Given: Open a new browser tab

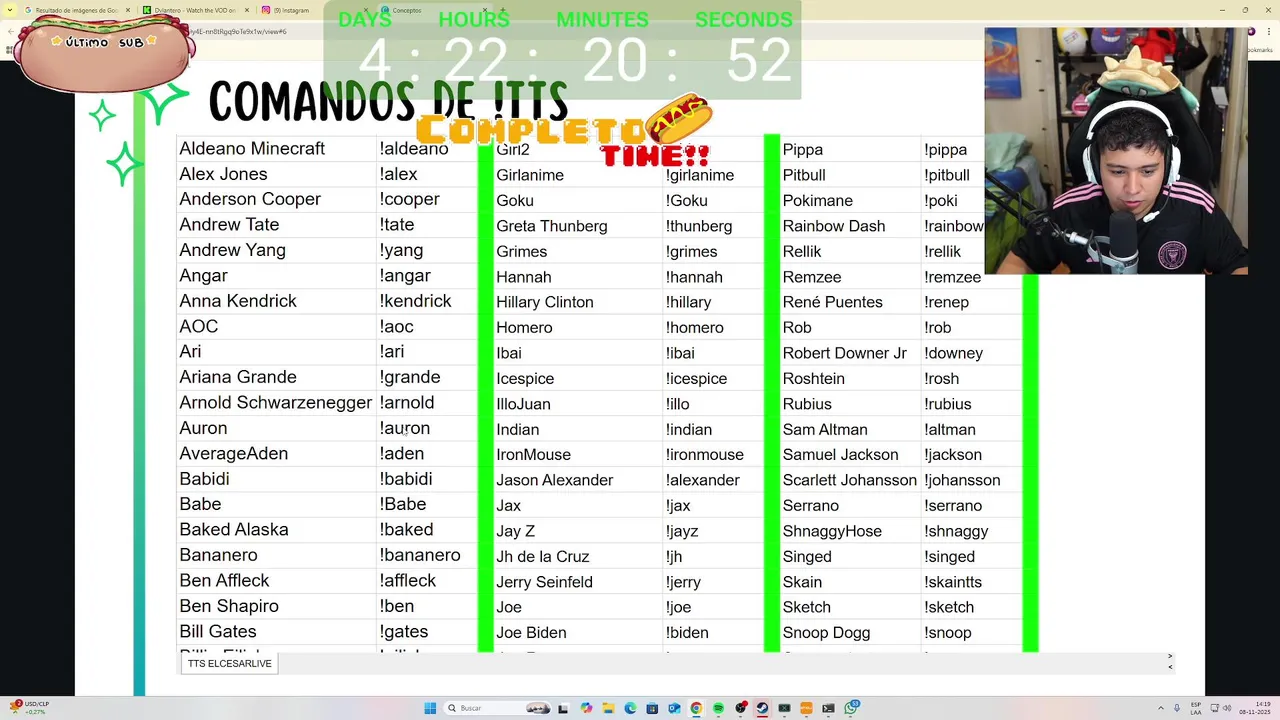Looking at the screenshot, I should point(505,10).
